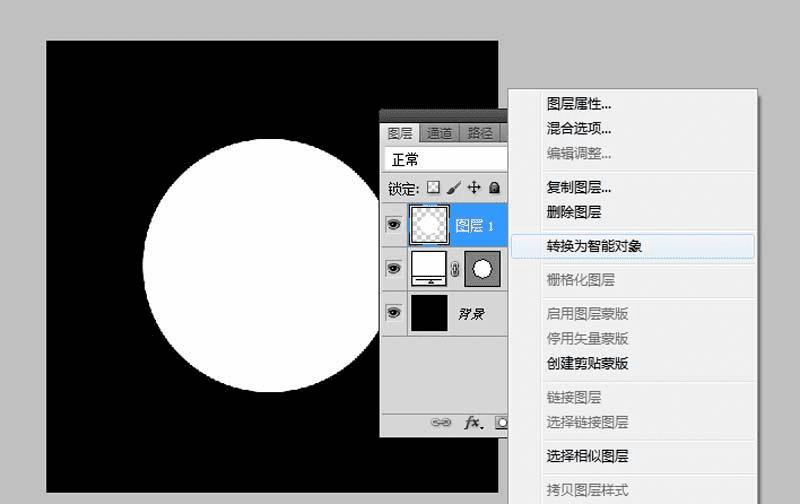Toggle lock all padlock icon
800x504 pixels.
494,188
